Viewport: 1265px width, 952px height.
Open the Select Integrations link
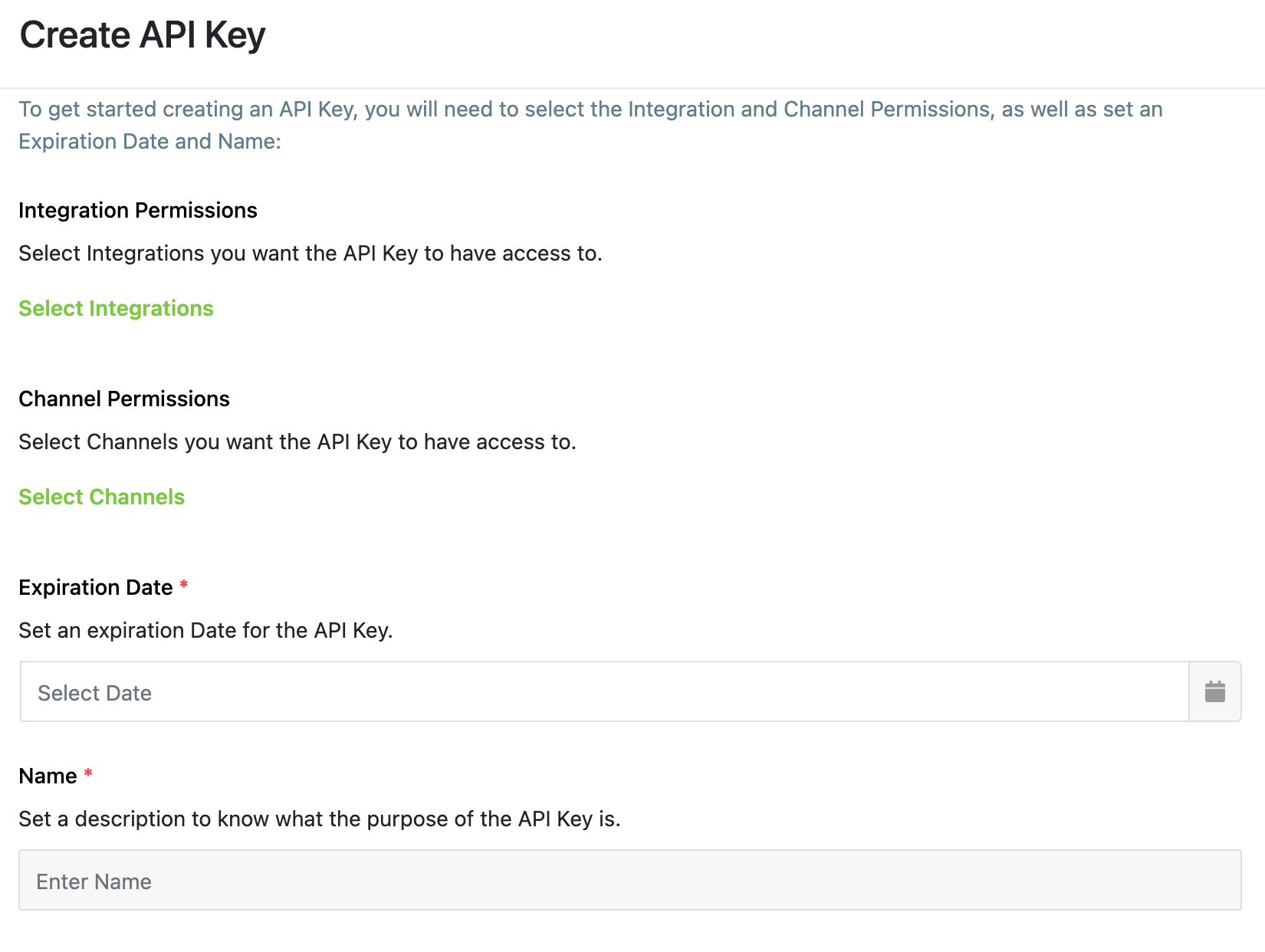pos(116,308)
